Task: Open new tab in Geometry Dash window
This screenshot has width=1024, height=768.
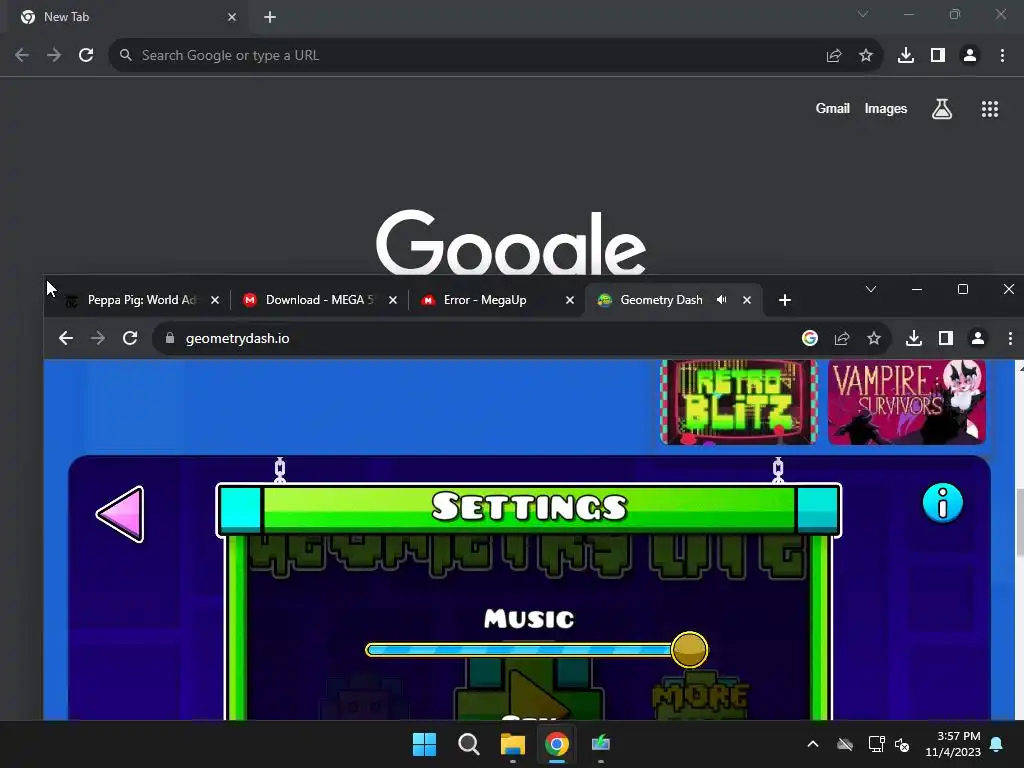Action: point(785,300)
